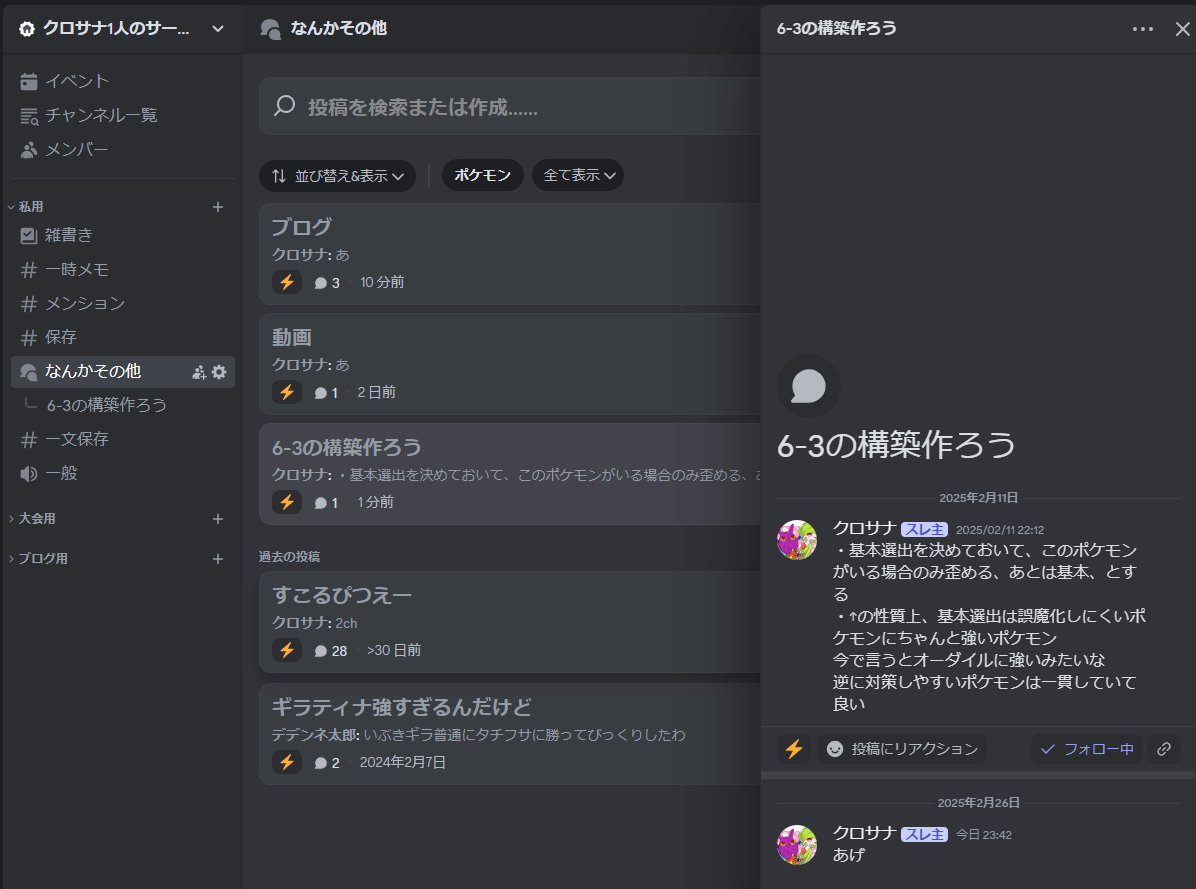The image size is (1196, 889).
Task: Expand the ブログ用 category
Action: [39, 558]
